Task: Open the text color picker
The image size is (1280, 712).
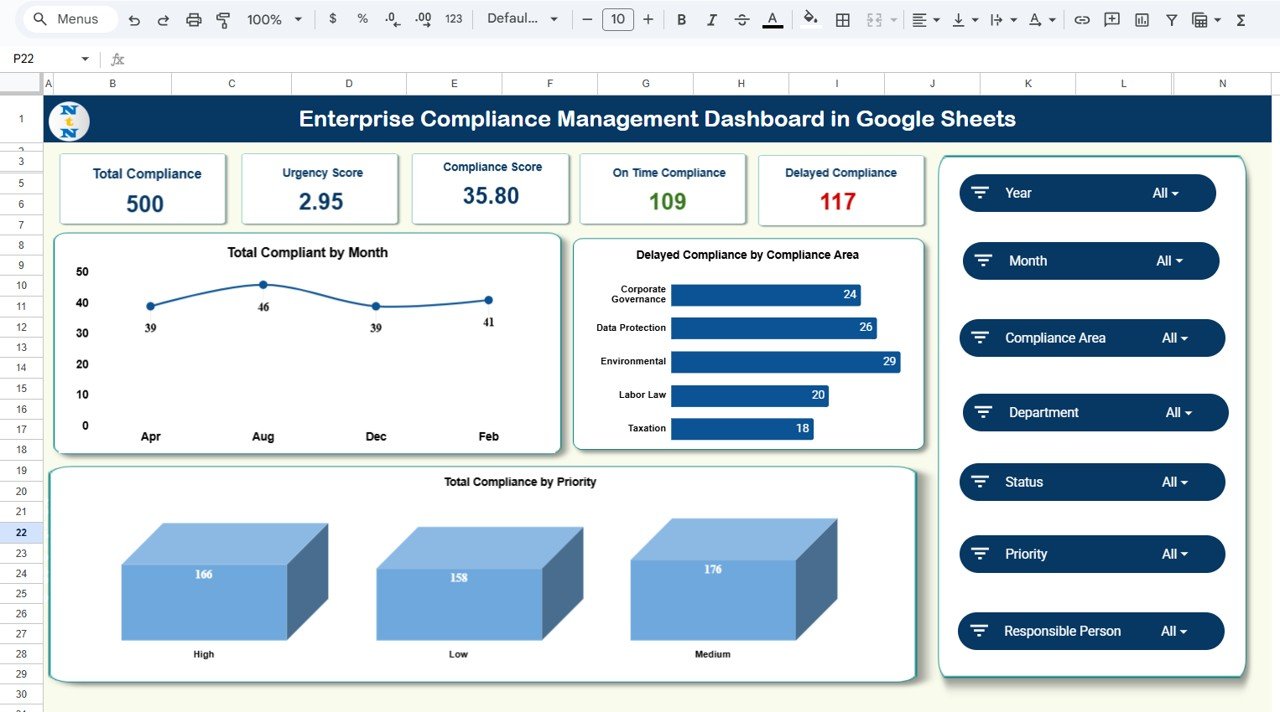Action: pos(772,18)
